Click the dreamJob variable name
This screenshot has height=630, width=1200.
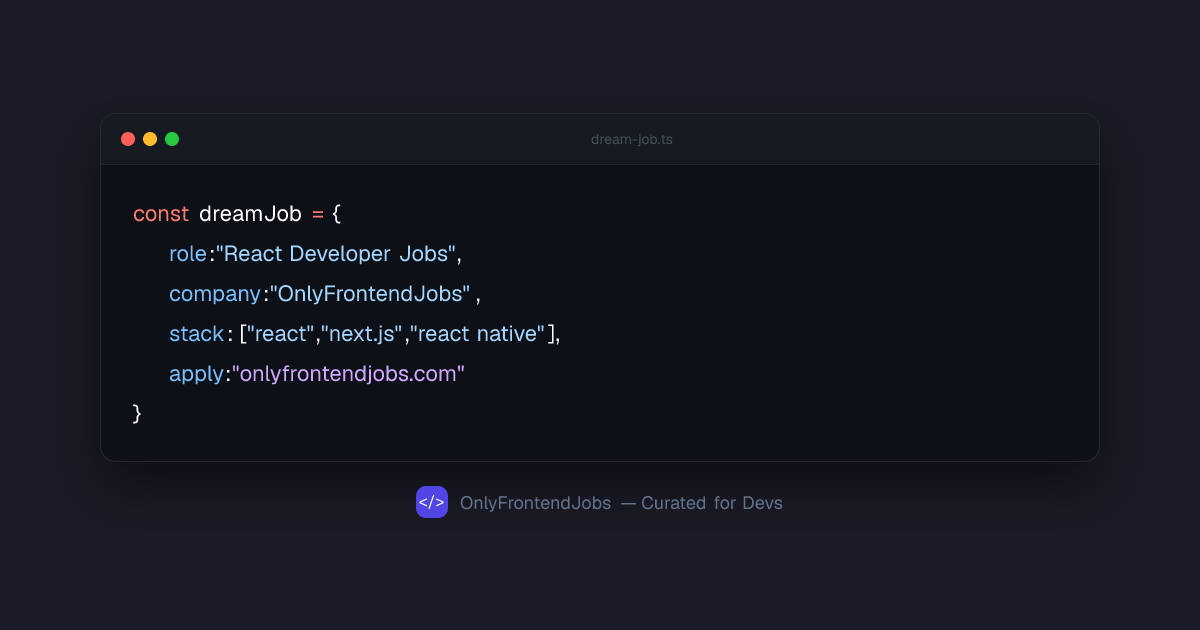click(250, 214)
